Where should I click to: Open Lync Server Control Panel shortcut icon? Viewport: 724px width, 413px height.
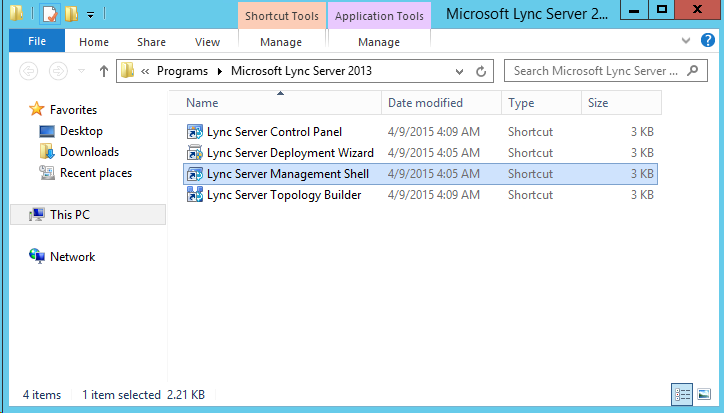tap(195, 132)
